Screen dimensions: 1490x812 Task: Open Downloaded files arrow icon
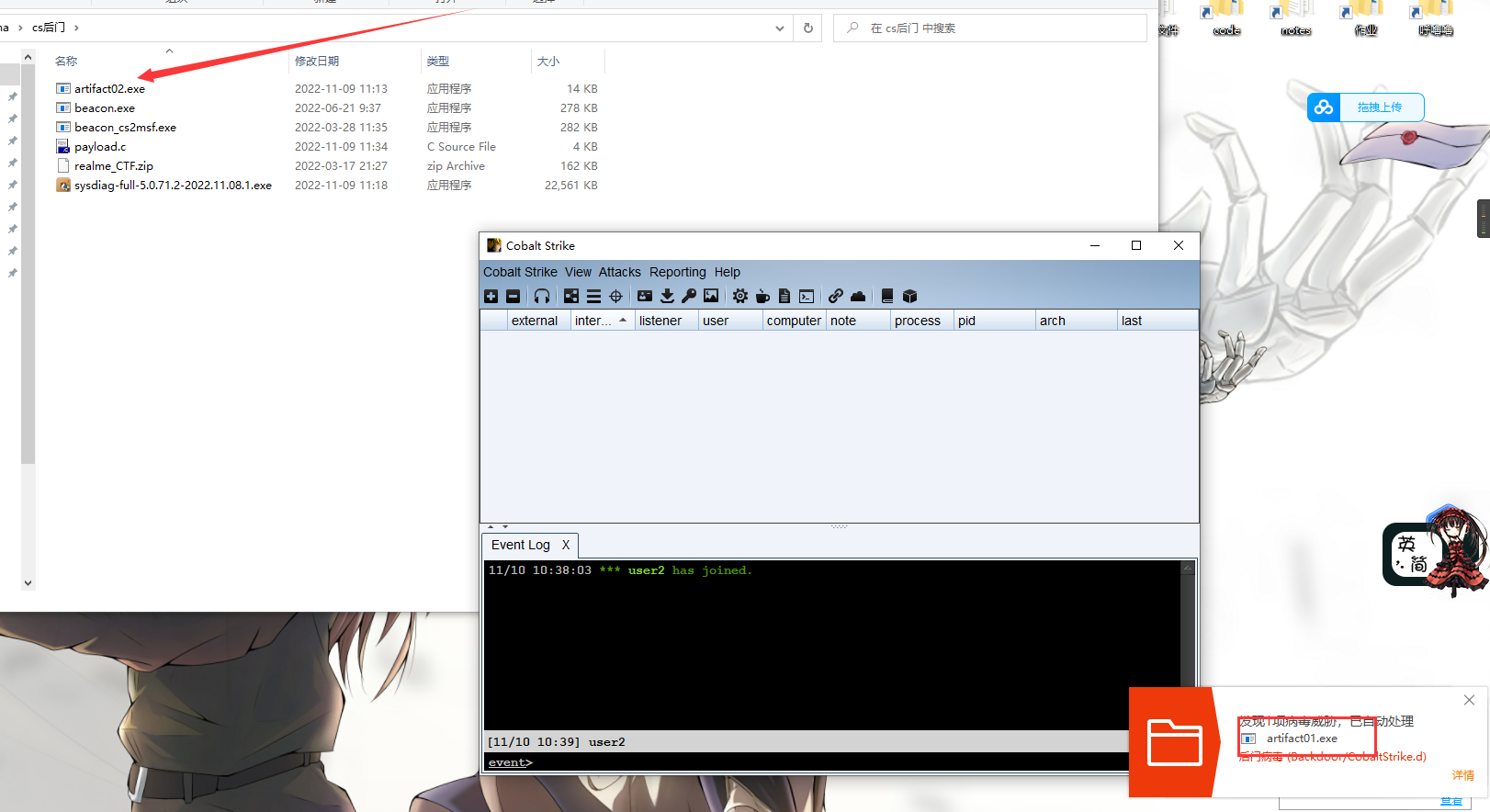667,296
